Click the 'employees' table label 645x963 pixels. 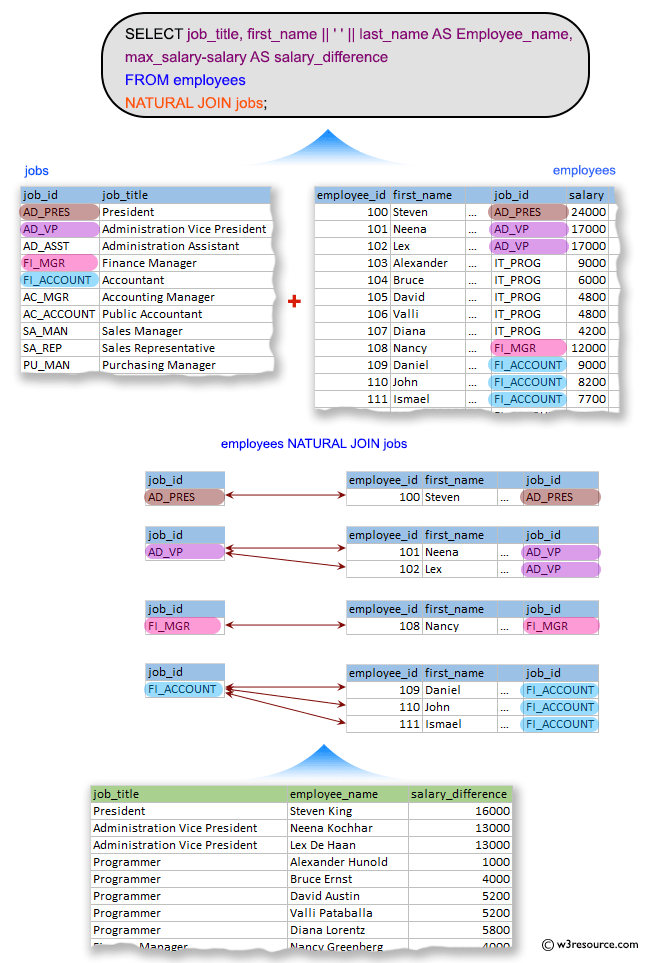click(584, 170)
